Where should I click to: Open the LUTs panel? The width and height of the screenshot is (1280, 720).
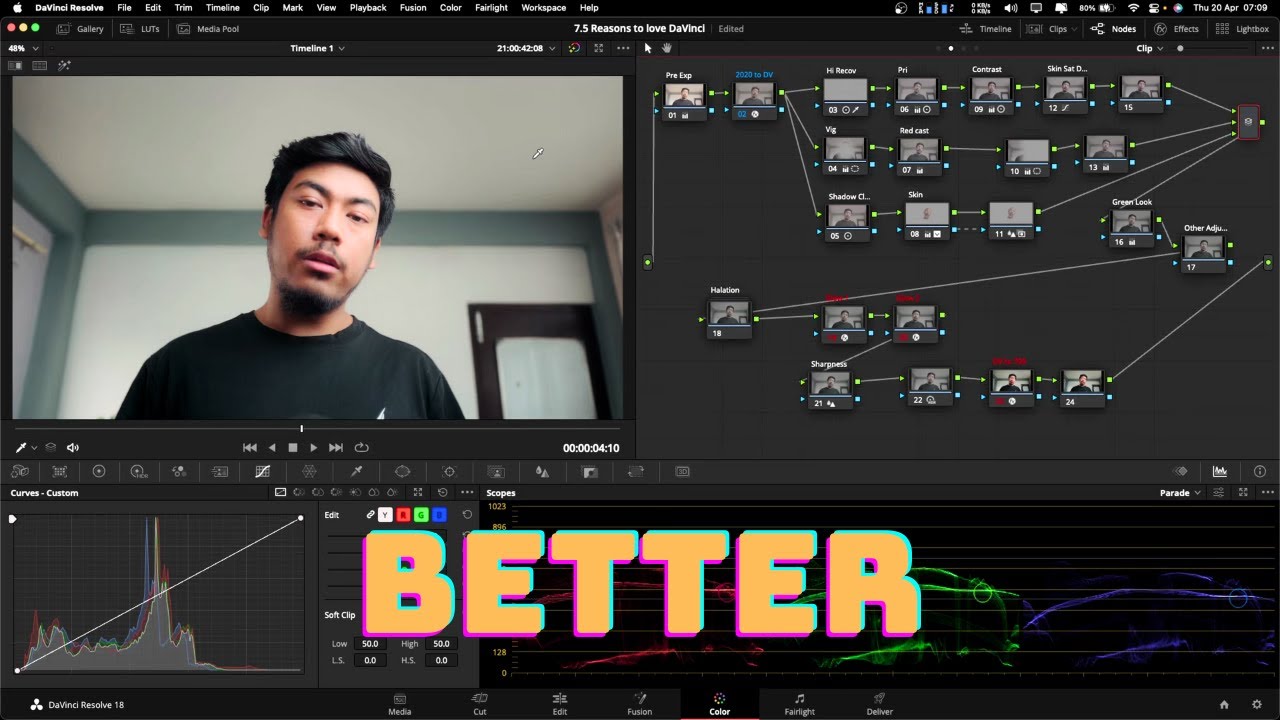point(141,29)
